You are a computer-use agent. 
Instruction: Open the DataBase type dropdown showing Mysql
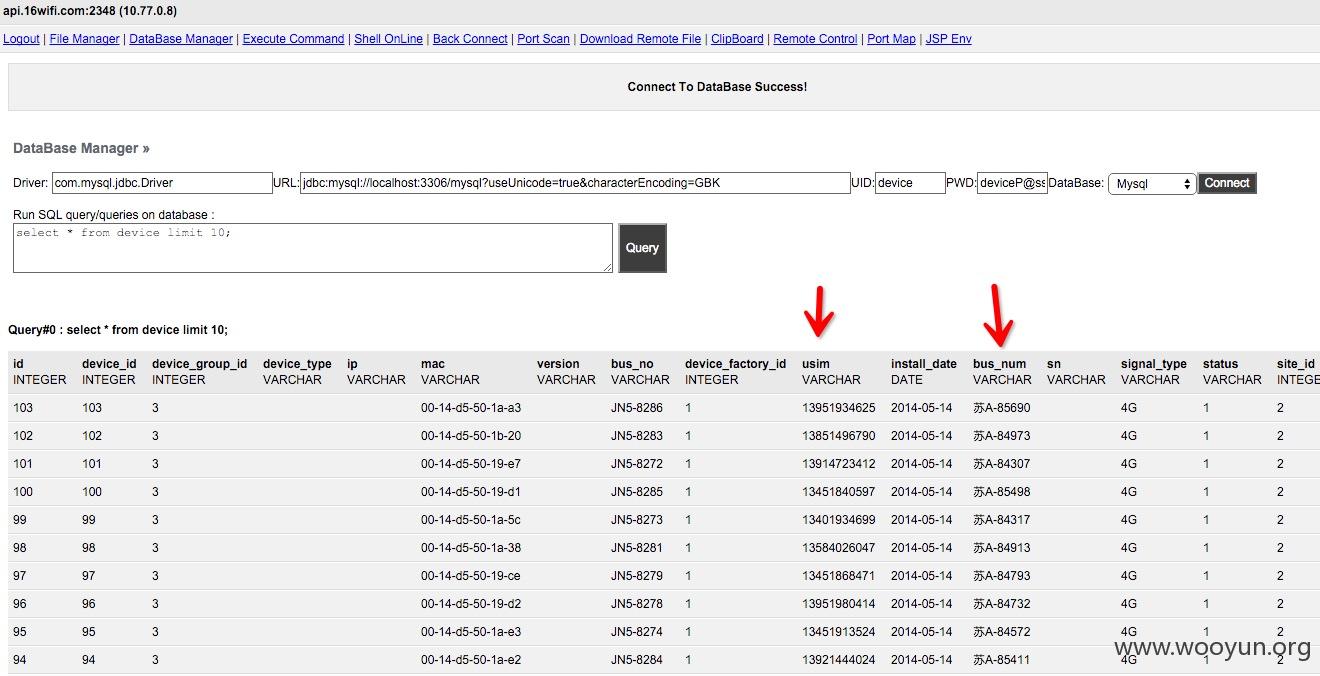[x=1152, y=184]
